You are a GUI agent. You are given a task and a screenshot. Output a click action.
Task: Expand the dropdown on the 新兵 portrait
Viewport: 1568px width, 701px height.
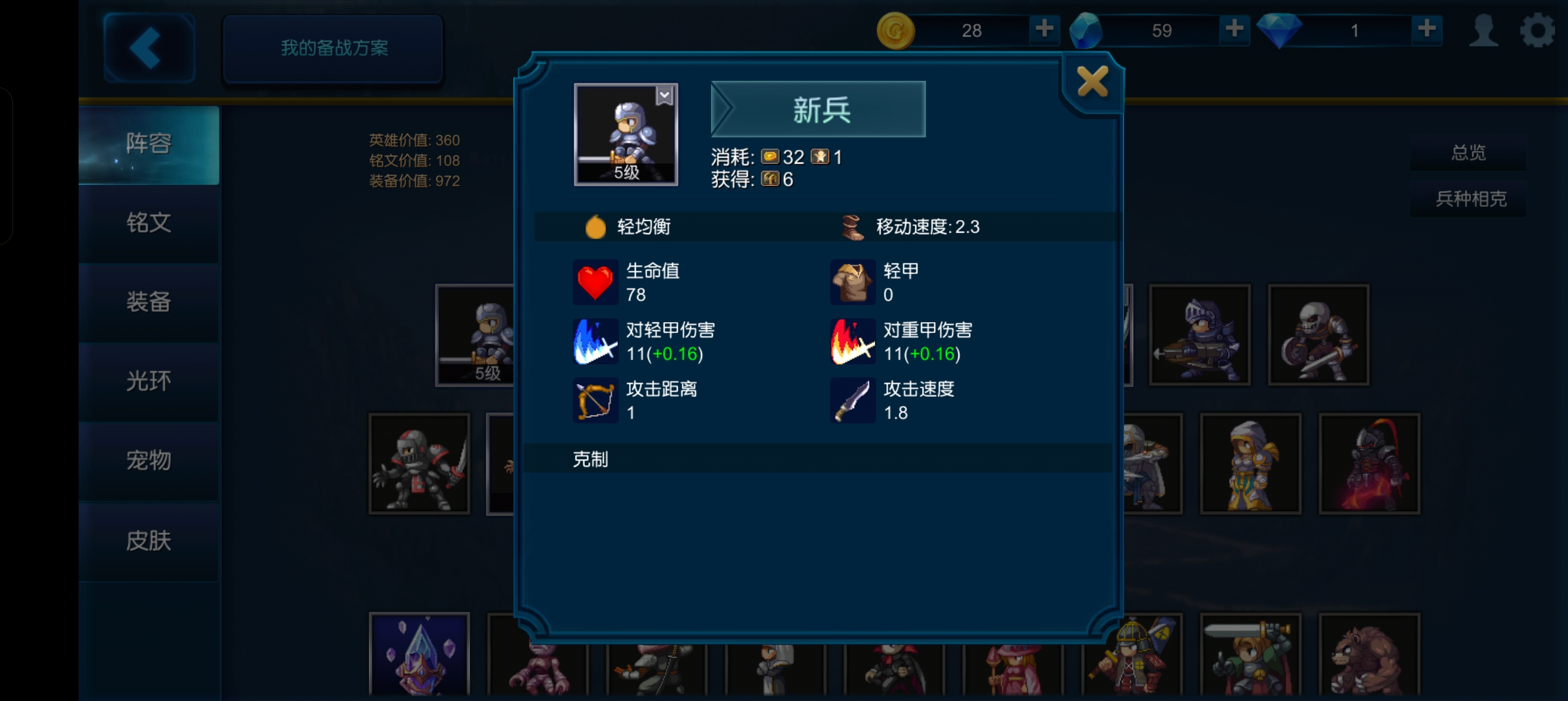[664, 96]
